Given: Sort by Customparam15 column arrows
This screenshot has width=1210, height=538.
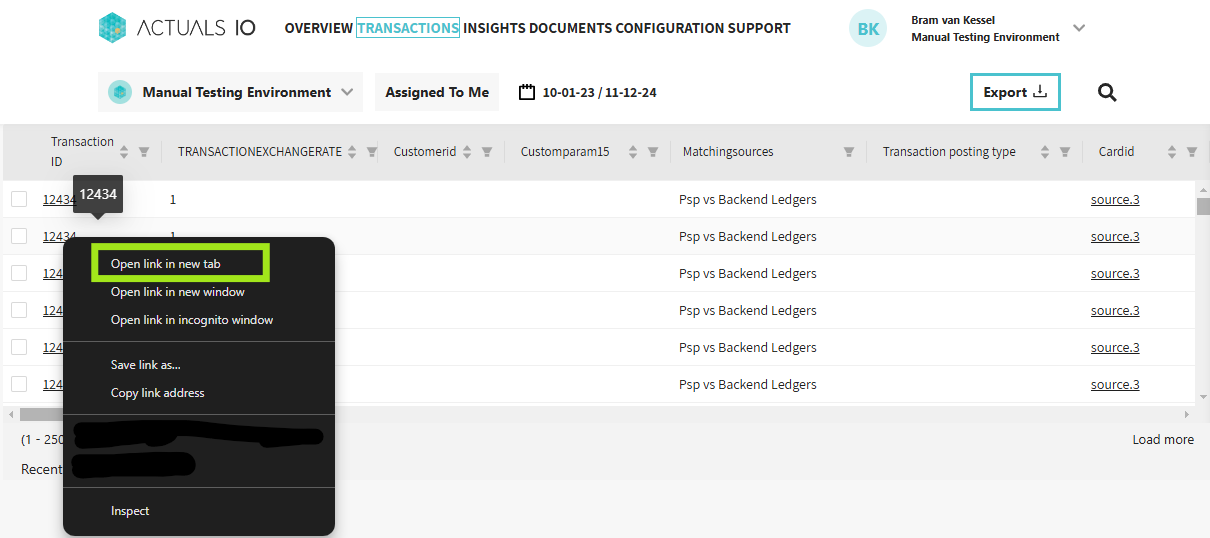Looking at the screenshot, I should tap(633, 152).
